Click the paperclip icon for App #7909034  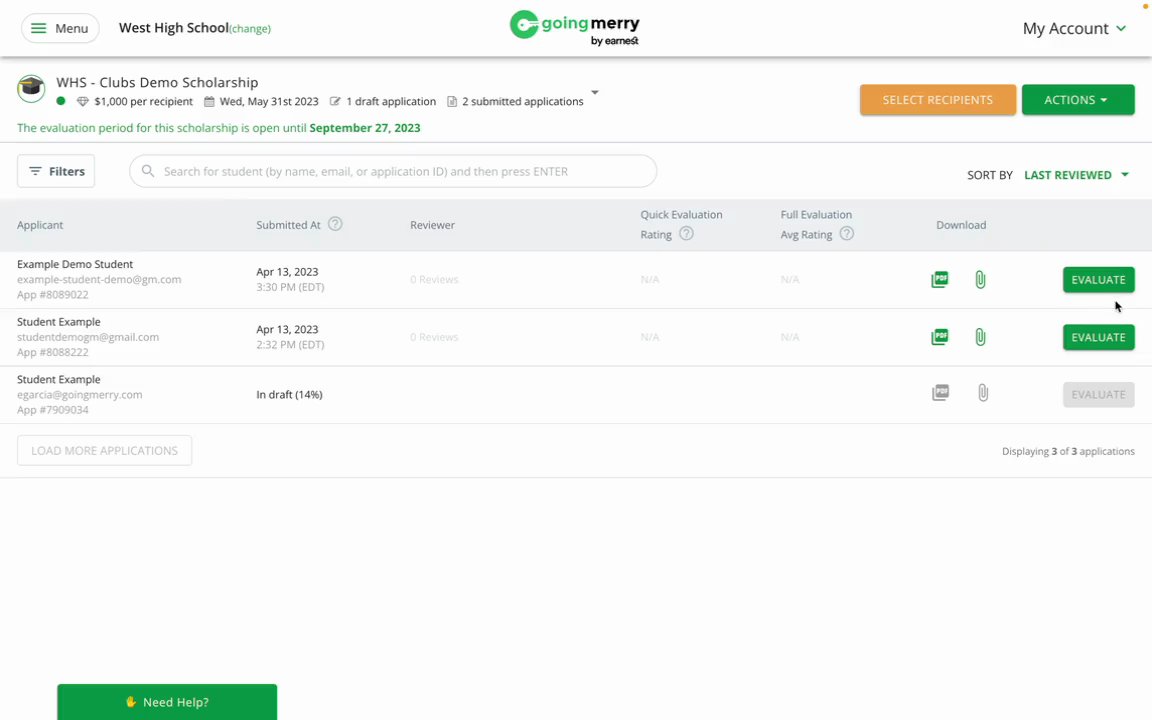click(983, 392)
